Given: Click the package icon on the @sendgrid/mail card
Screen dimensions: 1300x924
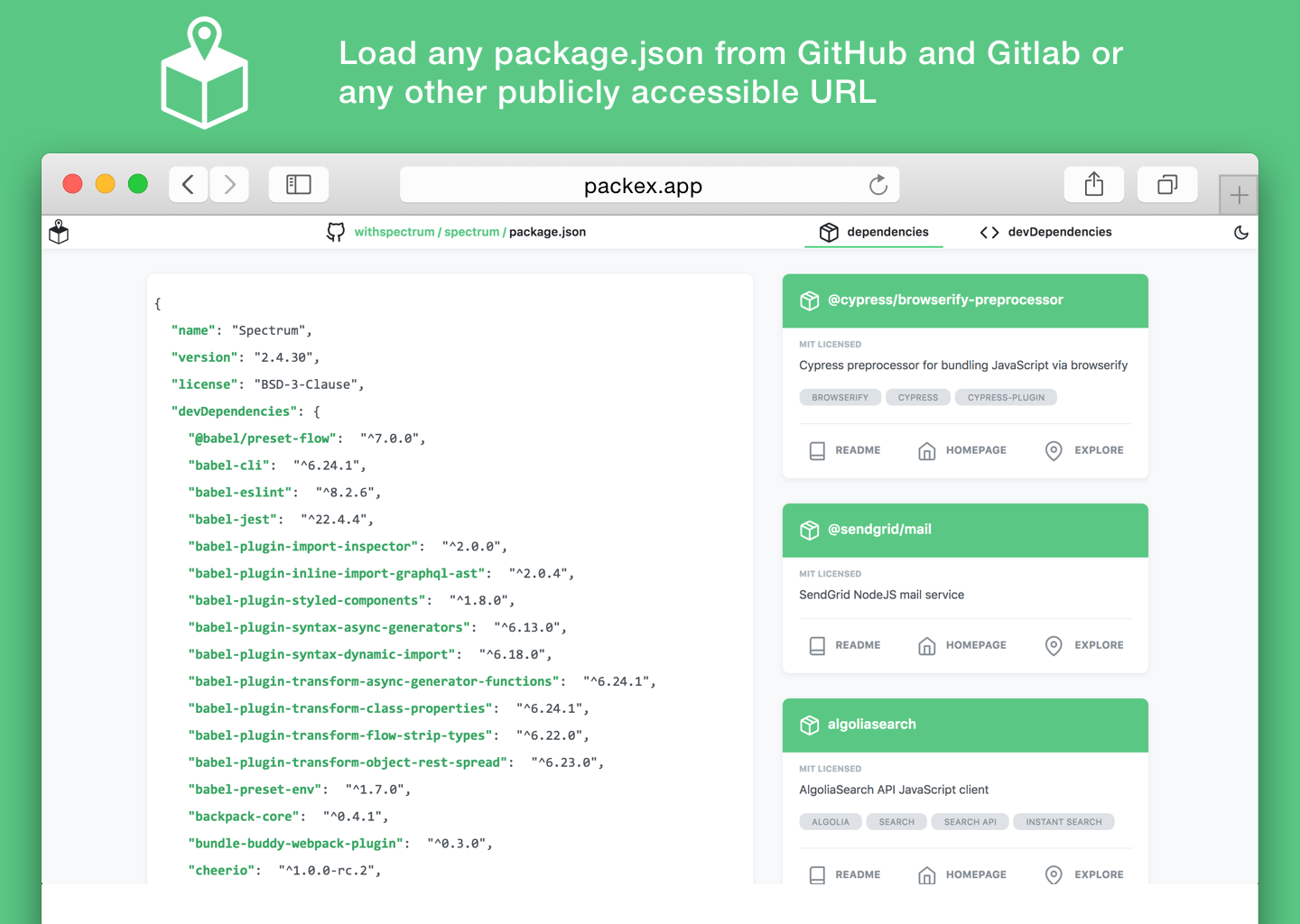Looking at the screenshot, I should (x=810, y=530).
